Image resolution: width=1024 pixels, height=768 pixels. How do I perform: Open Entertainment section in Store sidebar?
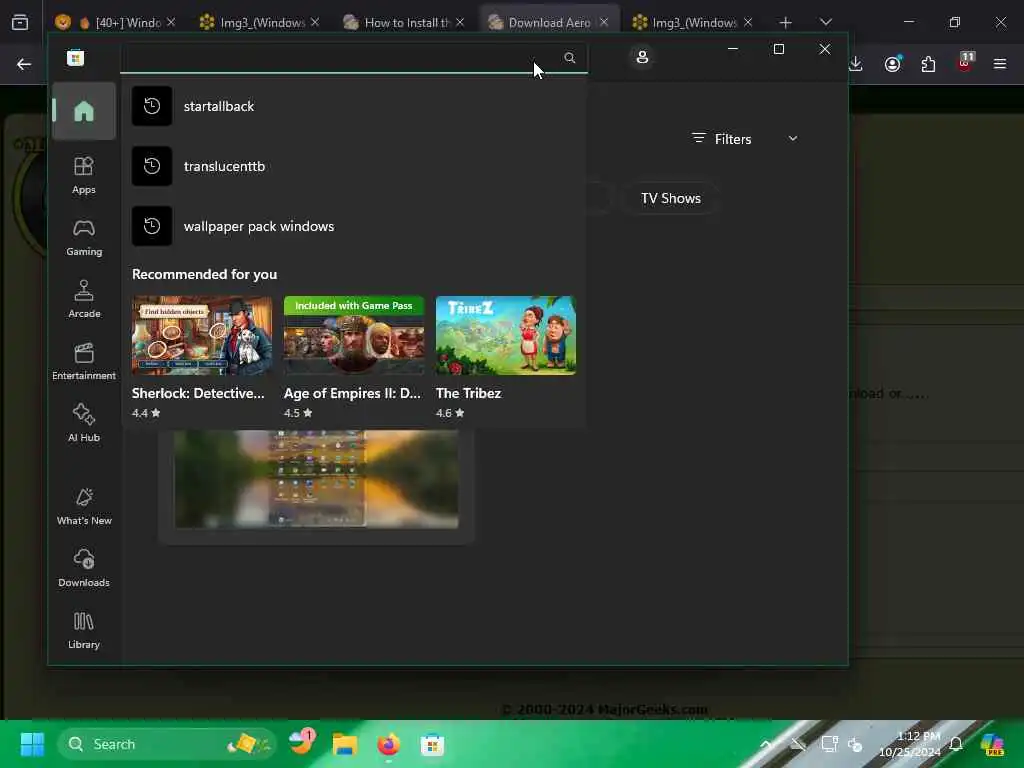[84, 362]
